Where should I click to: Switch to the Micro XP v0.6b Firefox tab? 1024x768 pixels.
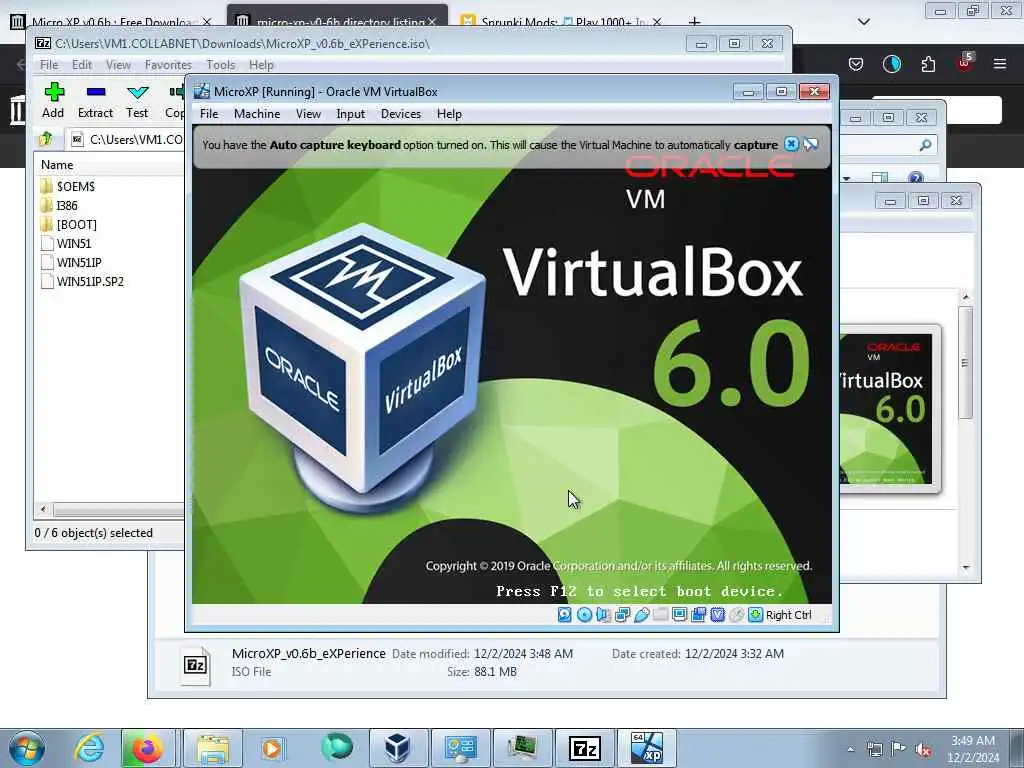[x=113, y=22]
